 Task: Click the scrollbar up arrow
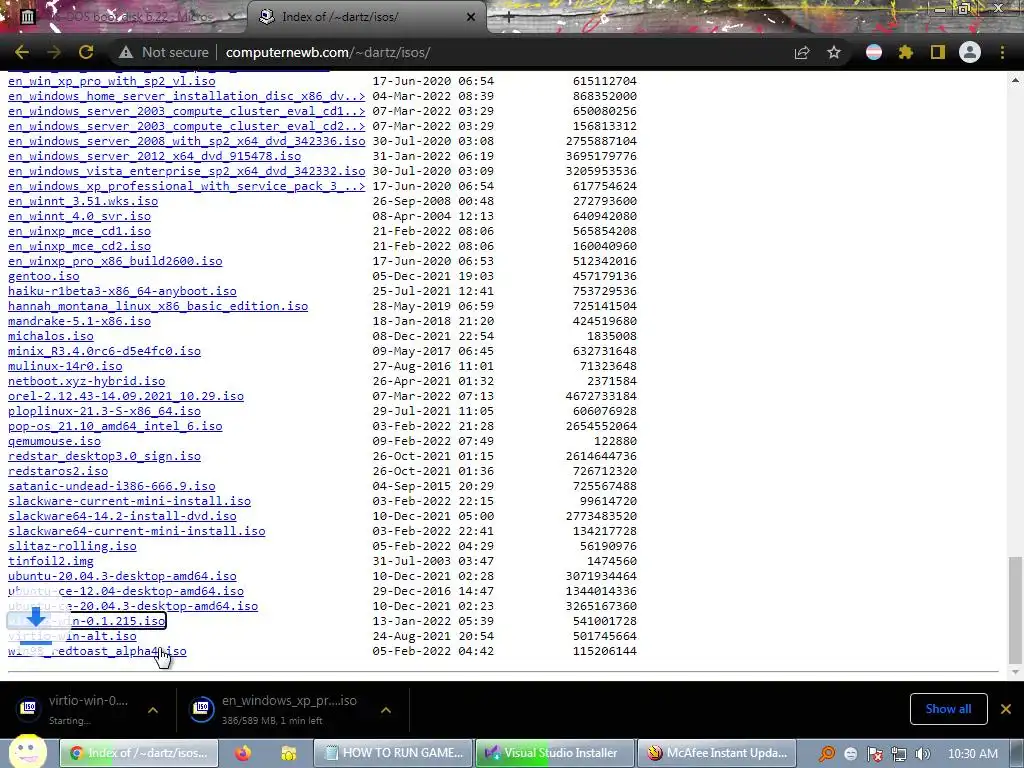coord(1014,80)
